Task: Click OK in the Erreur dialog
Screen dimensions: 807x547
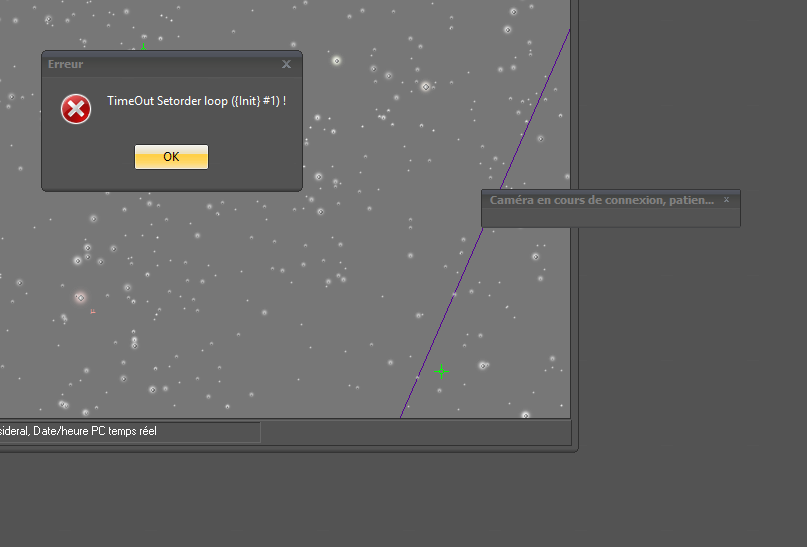Action: 171,157
